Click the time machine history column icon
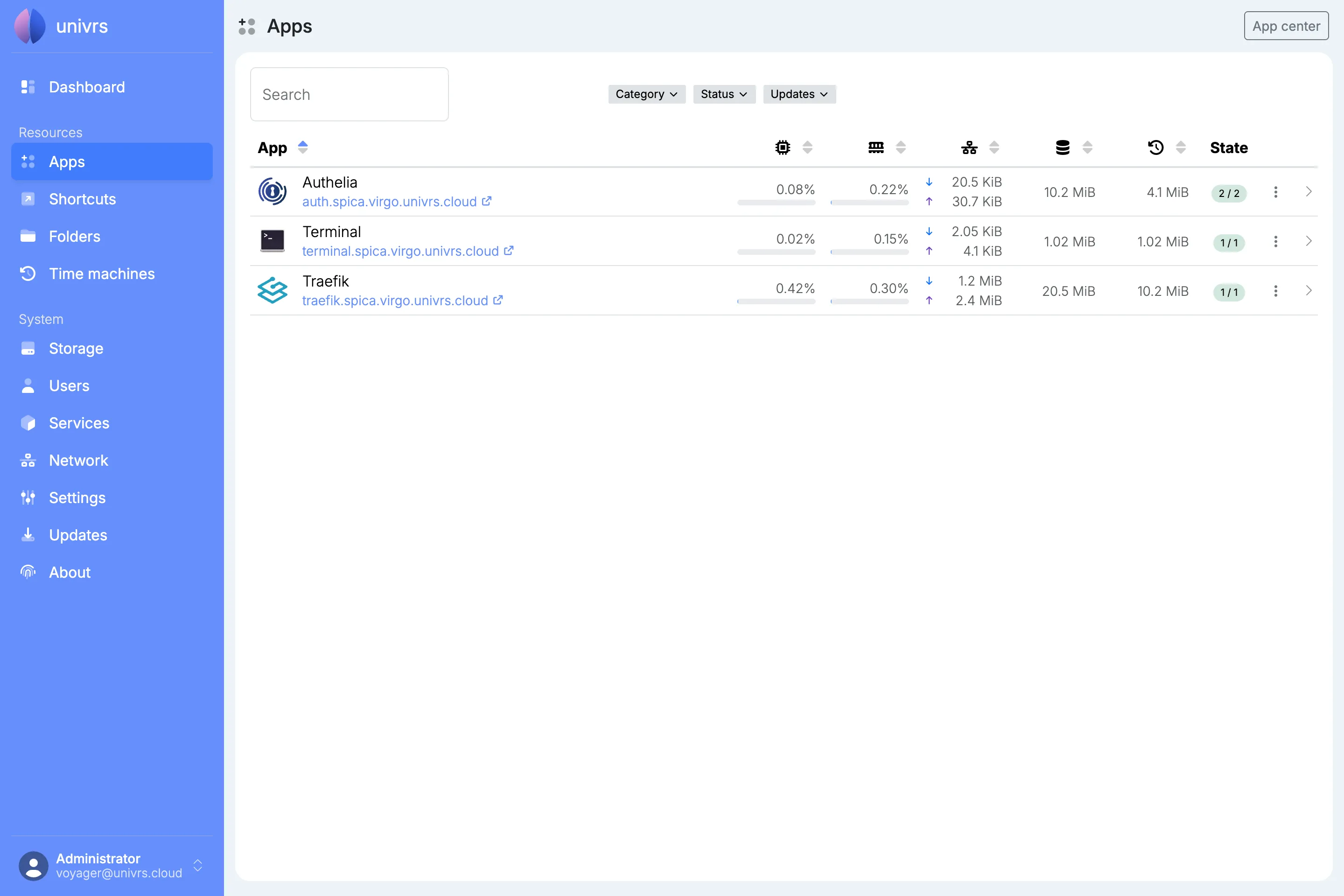 pos(1155,147)
